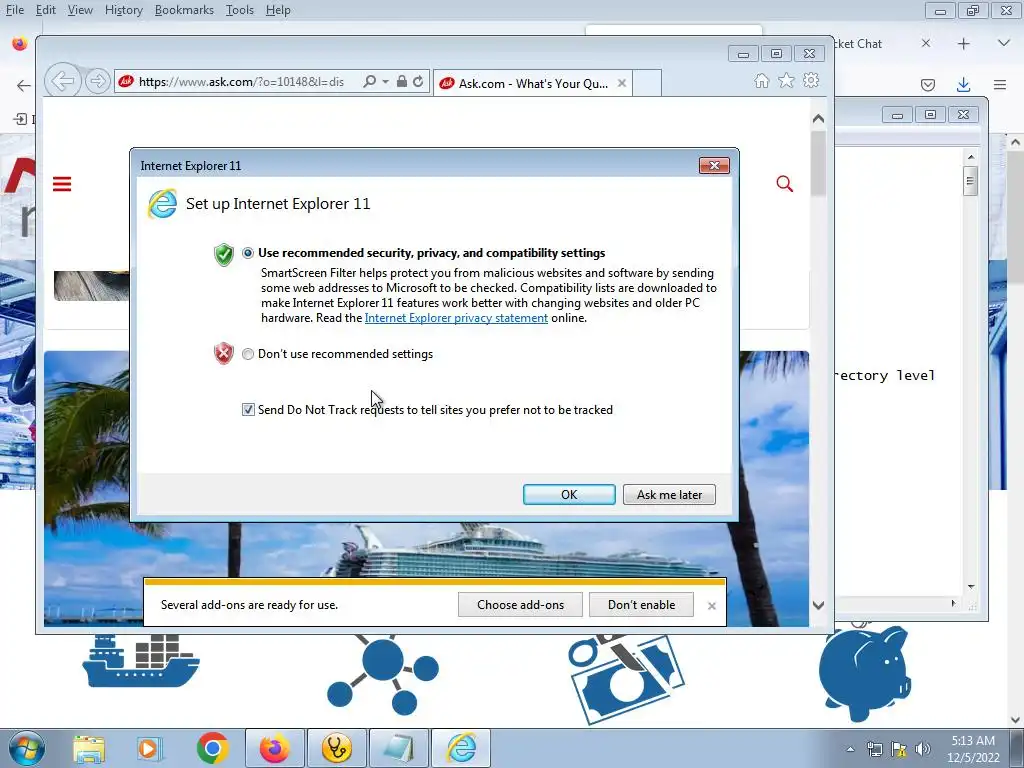Open the Firefox File menu
Viewport: 1024px width, 768px height.
coord(14,10)
